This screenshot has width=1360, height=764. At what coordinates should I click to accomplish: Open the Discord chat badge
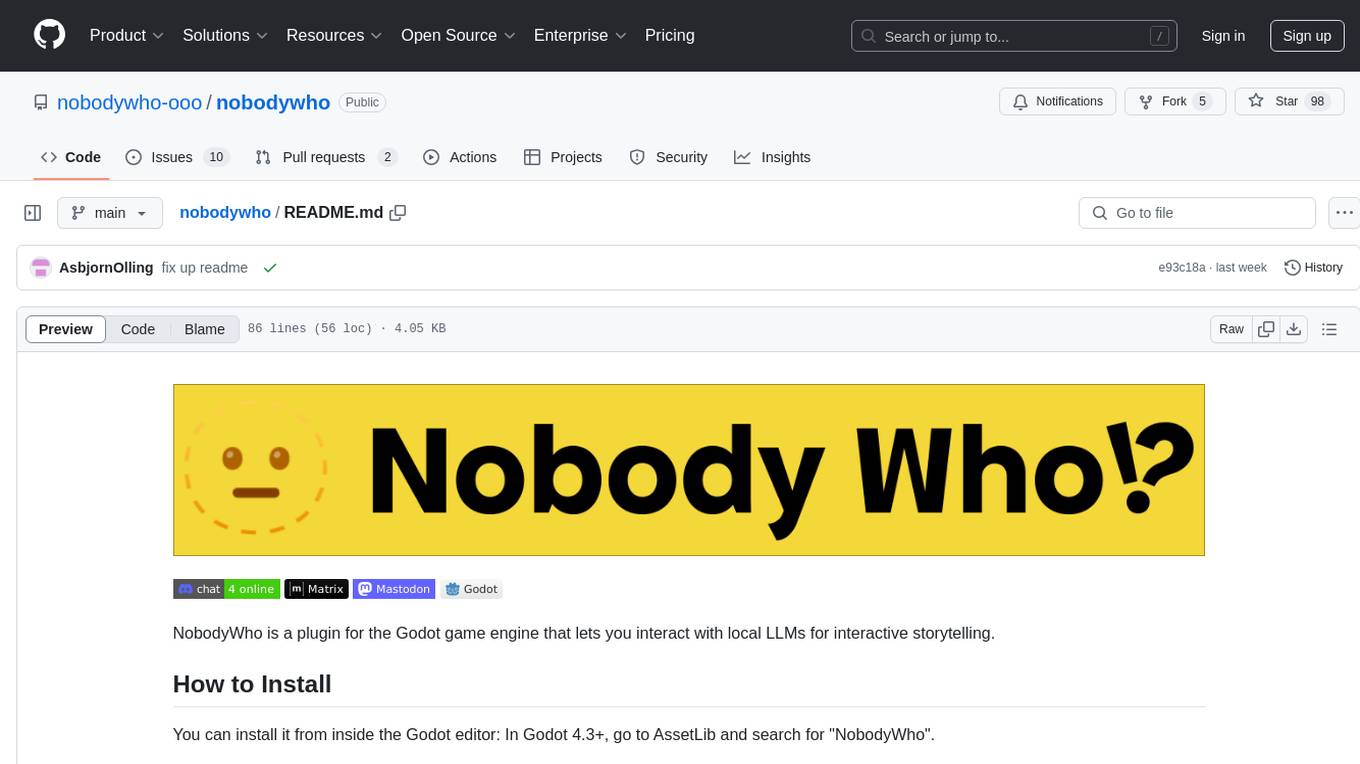(225, 589)
